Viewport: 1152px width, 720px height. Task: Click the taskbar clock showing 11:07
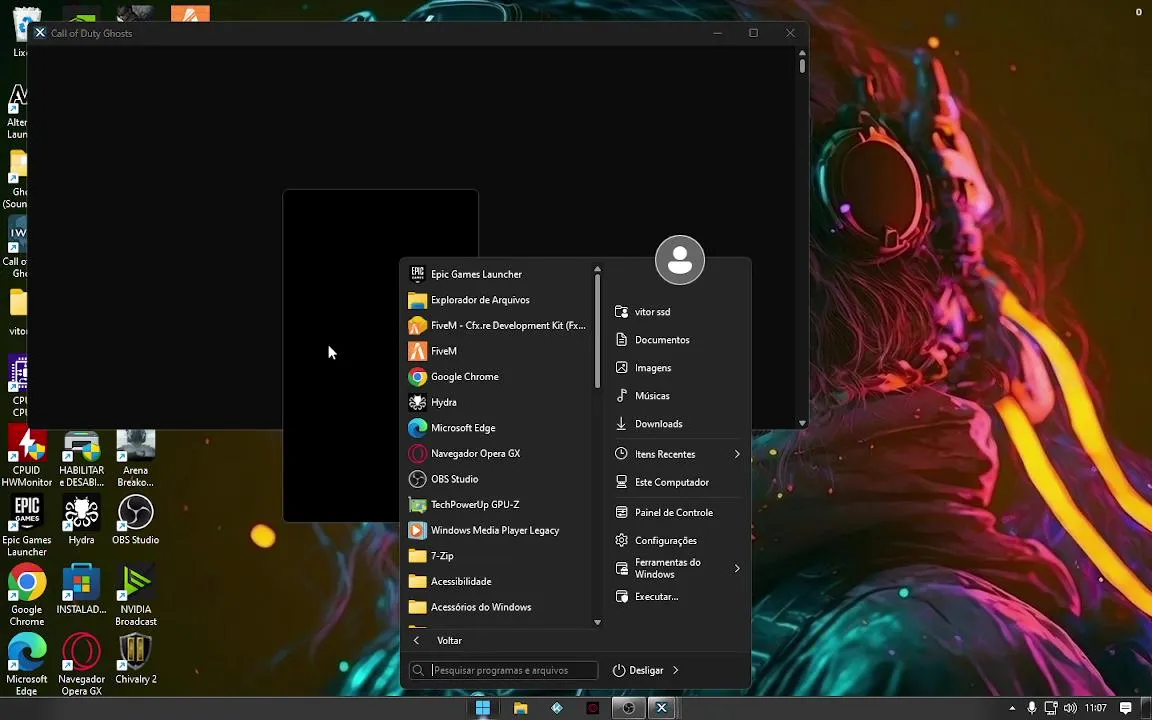pos(1095,708)
